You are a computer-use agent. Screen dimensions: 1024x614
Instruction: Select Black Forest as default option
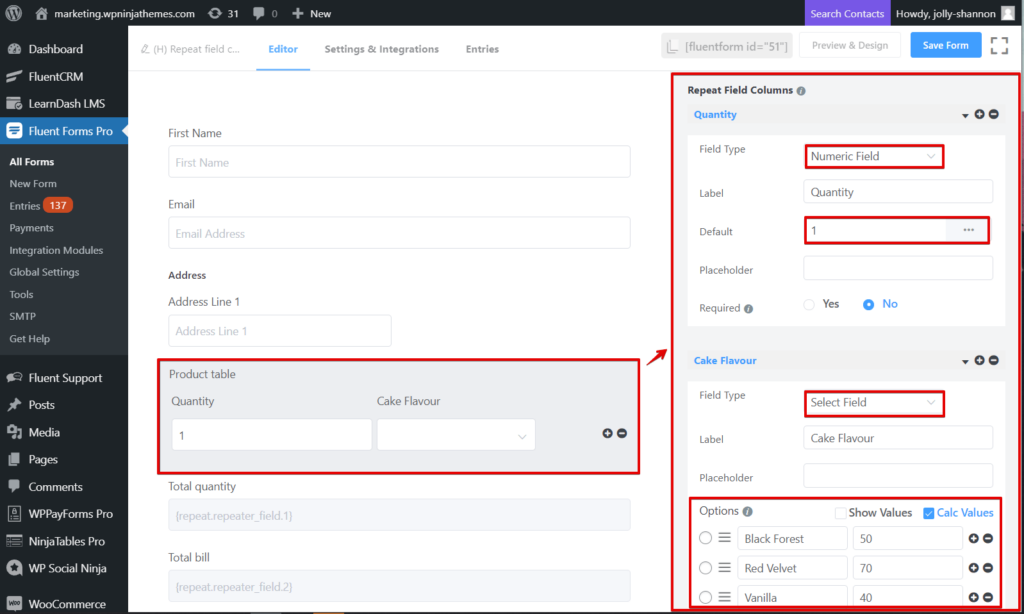(x=705, y=538)
